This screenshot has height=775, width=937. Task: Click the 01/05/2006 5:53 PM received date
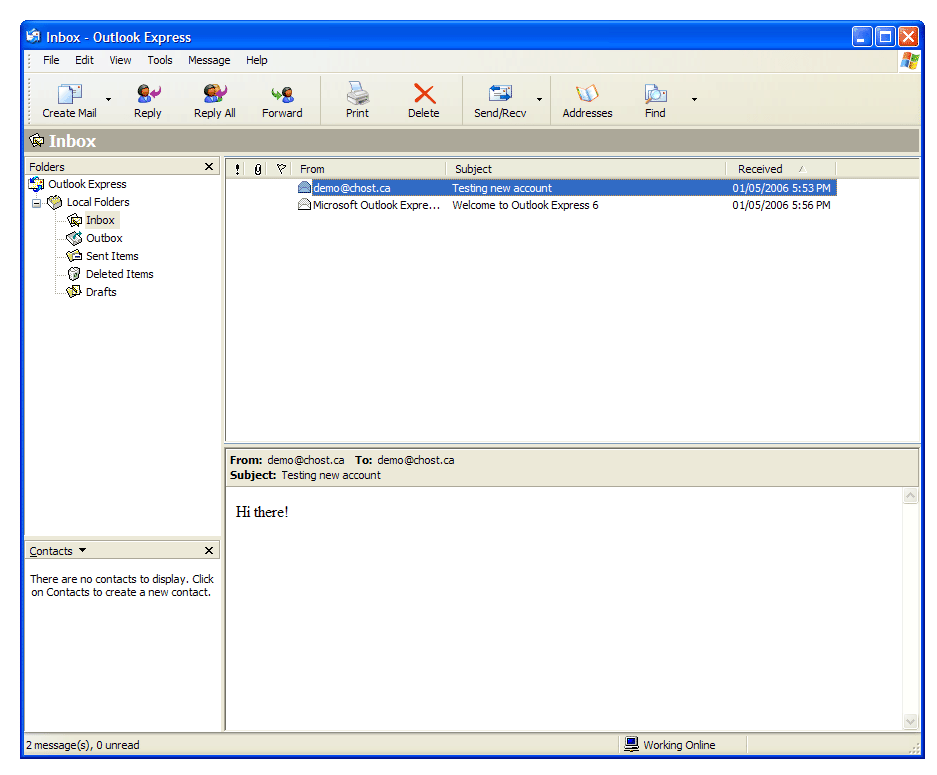[782, 188]
